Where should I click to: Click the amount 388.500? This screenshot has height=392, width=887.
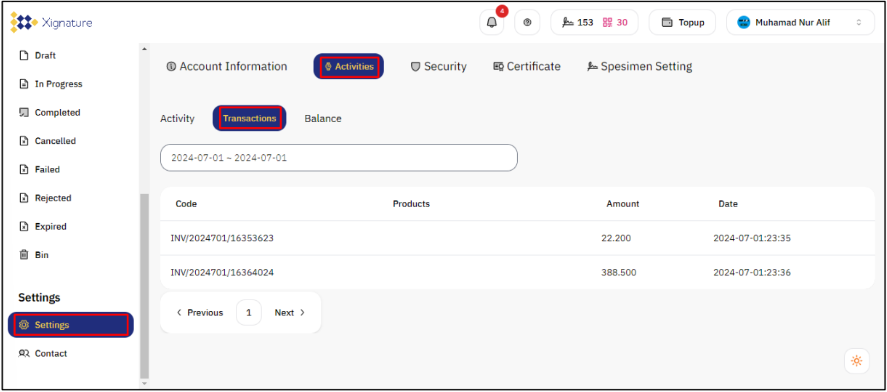(619, 272)
